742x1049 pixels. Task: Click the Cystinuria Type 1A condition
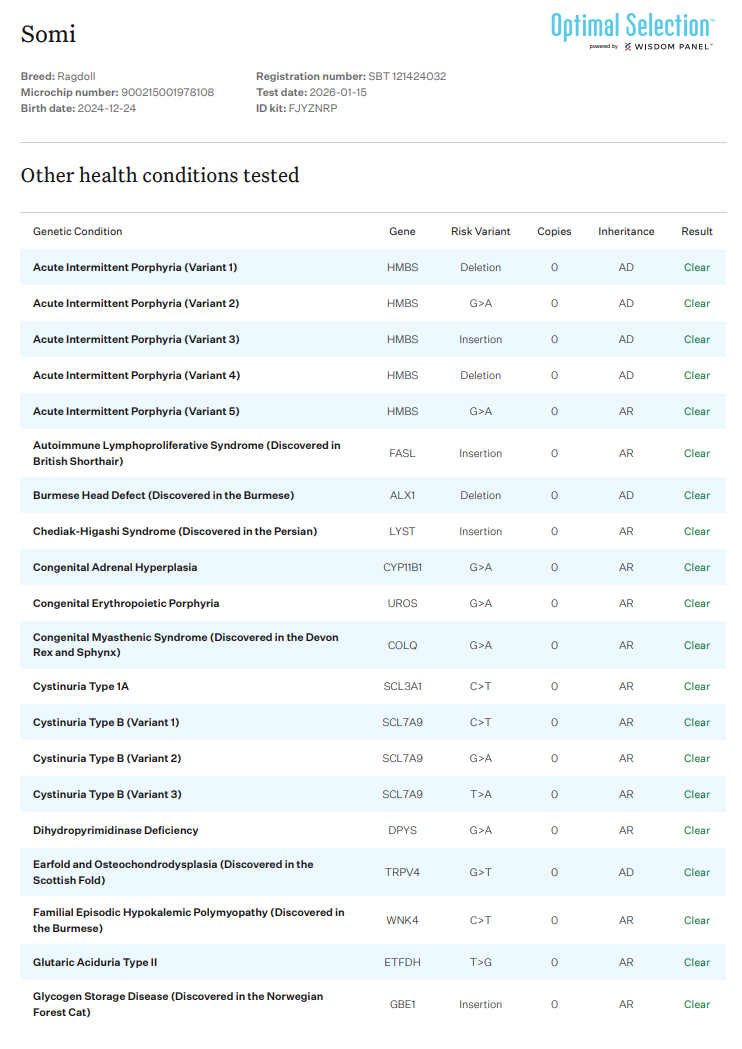[x=81, y=686]
